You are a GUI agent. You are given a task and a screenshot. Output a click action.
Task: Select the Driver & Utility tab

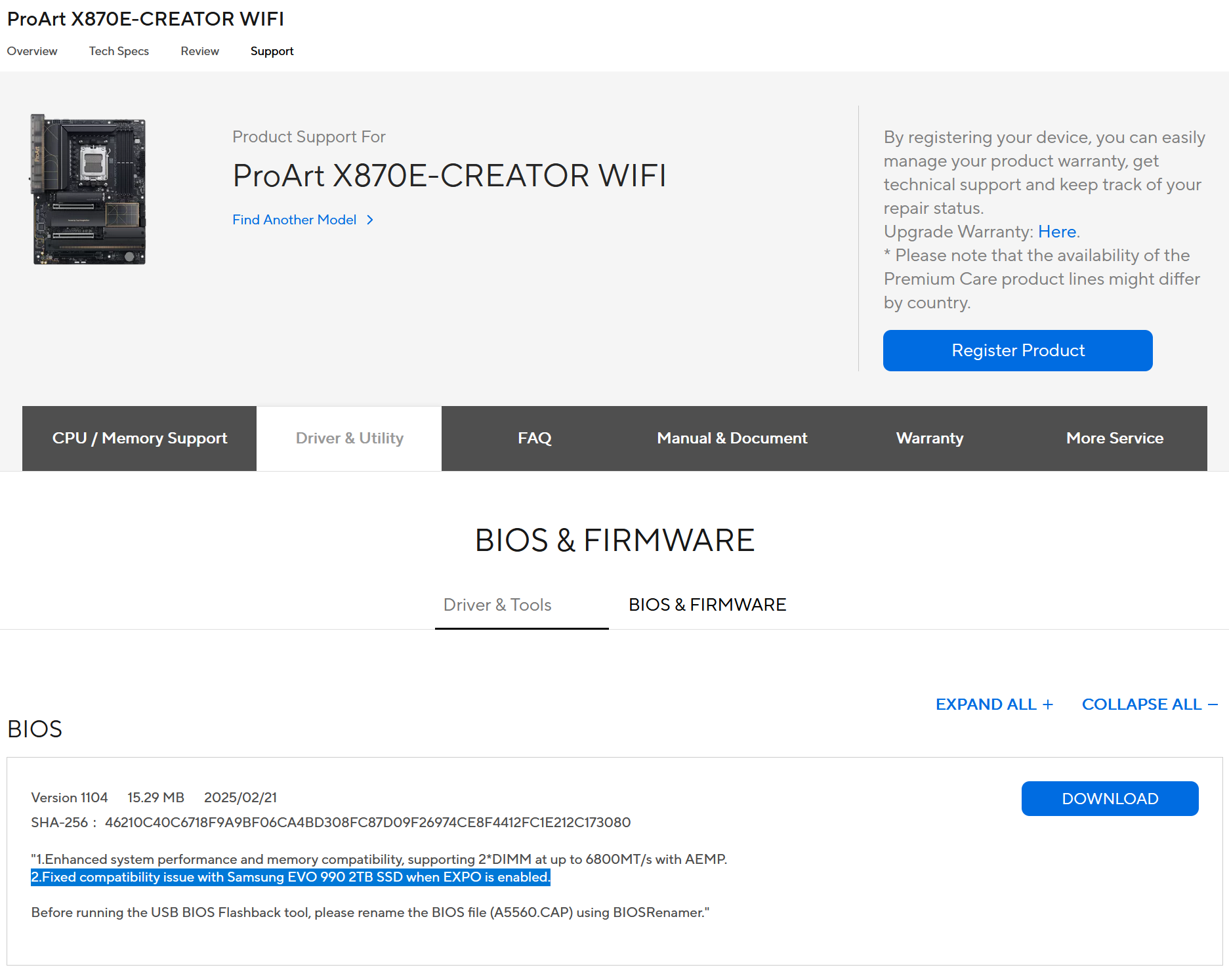[349, 438]
